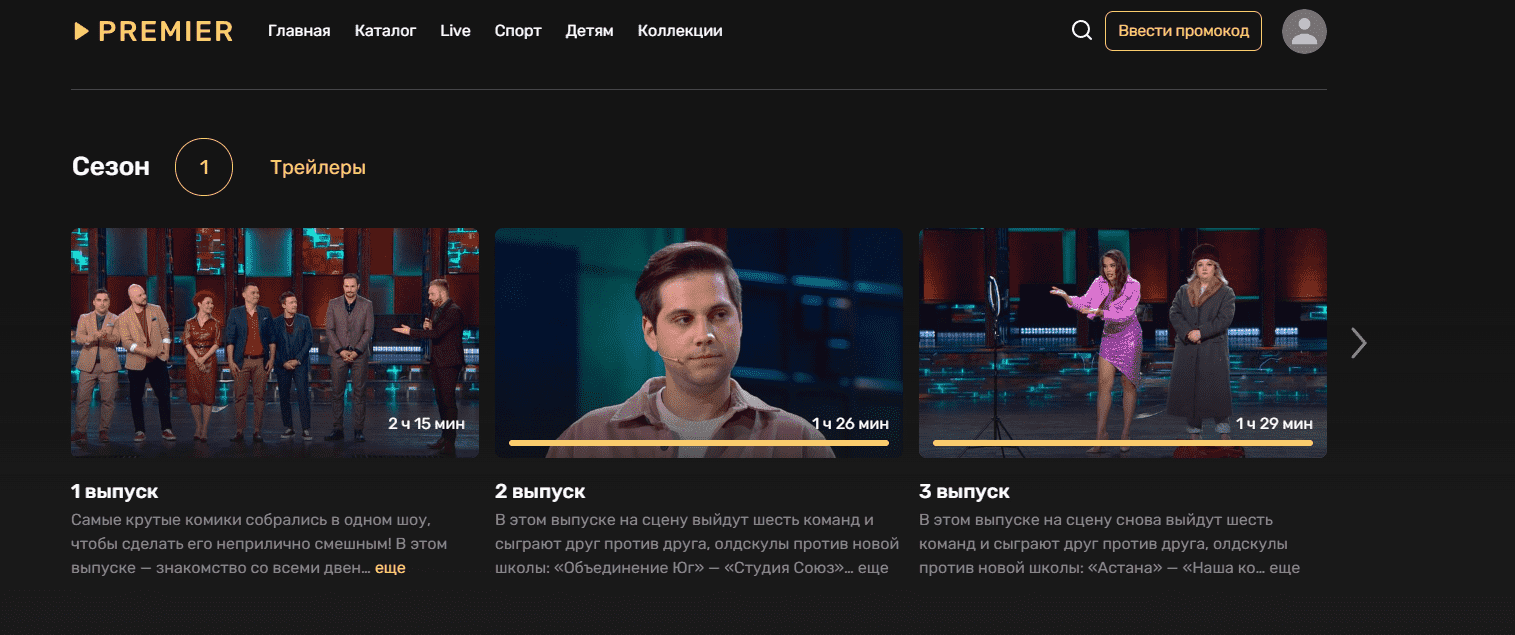This screenshot has width=1515, height=635.
Task: Click the 2 выпуск title
Action: (x=540, y=492)
